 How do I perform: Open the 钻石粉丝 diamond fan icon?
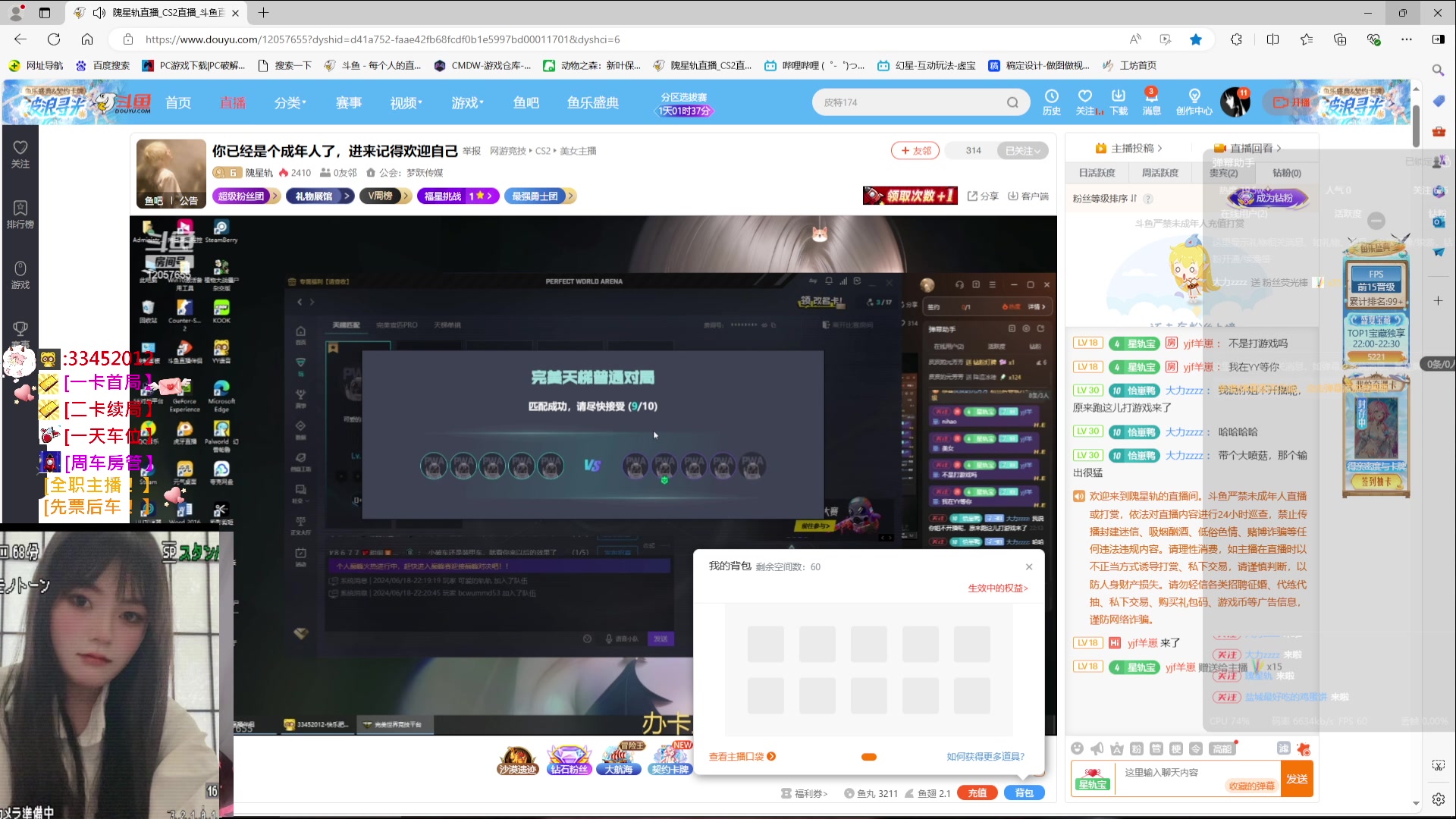(569, 759)
